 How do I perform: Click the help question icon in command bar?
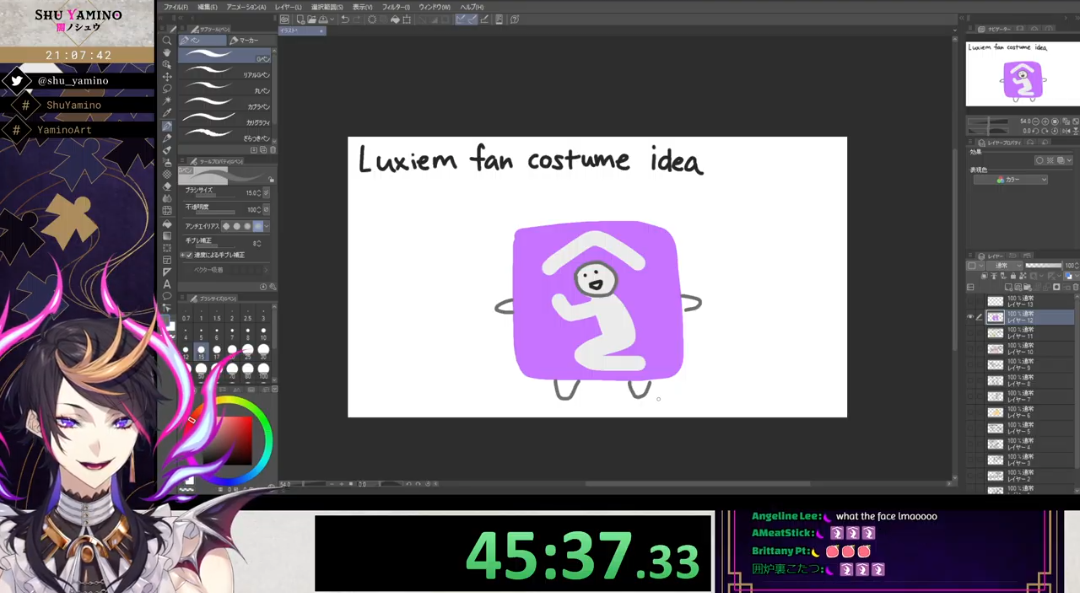pos(515,19)
